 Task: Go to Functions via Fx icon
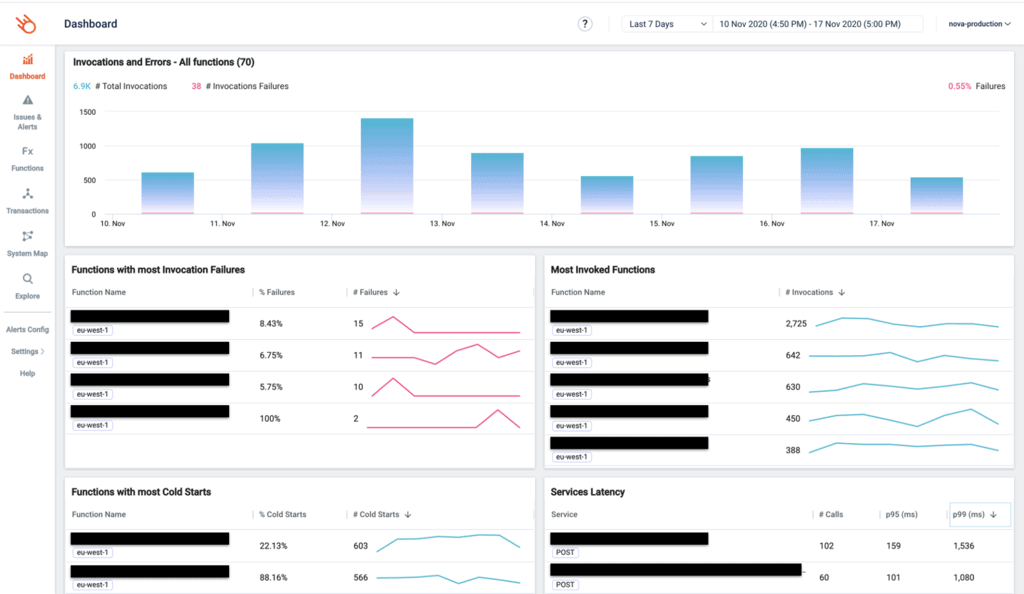coord(27,151)
